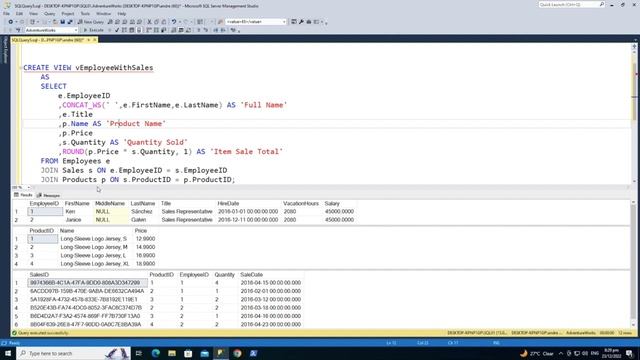
Task: Click vEmployeeWithSales in the query editor
Action: (114, 68)
